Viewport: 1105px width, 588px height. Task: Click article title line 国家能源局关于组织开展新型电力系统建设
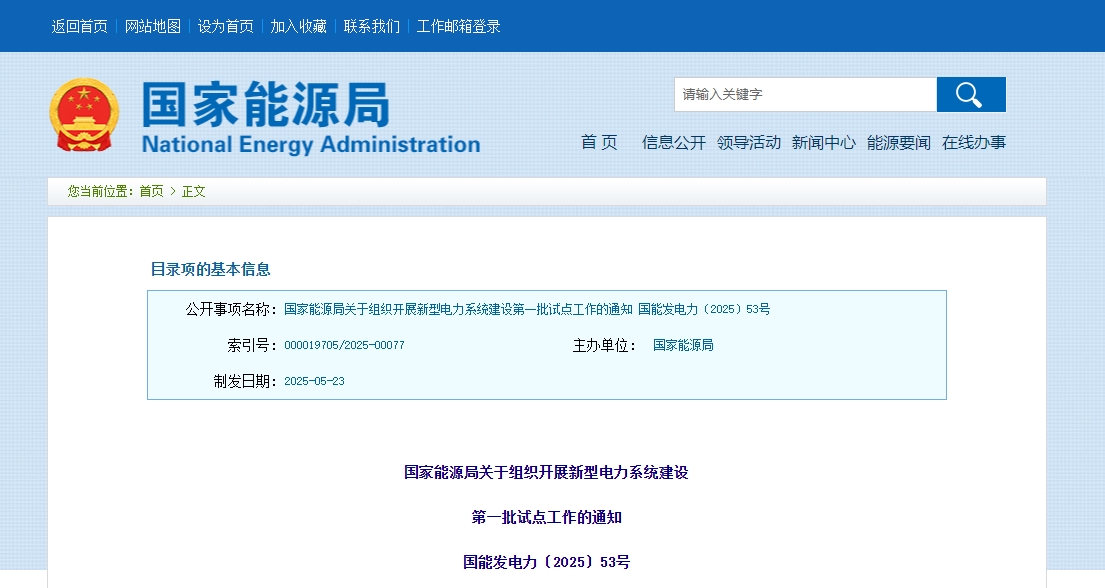pyautogui.click(x=546, y=472)
